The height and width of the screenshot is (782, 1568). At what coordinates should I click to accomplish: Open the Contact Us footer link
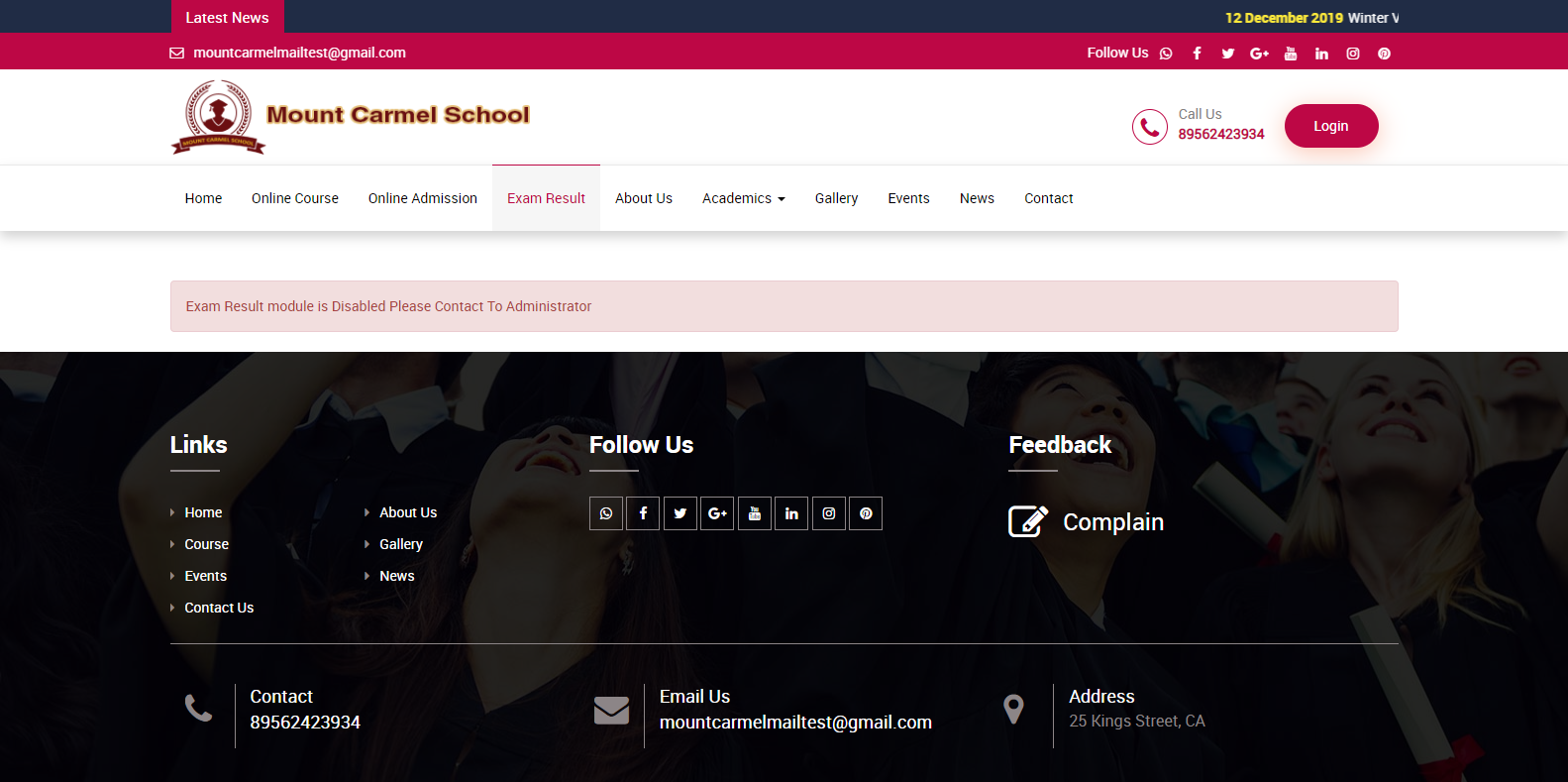[219, 608]
